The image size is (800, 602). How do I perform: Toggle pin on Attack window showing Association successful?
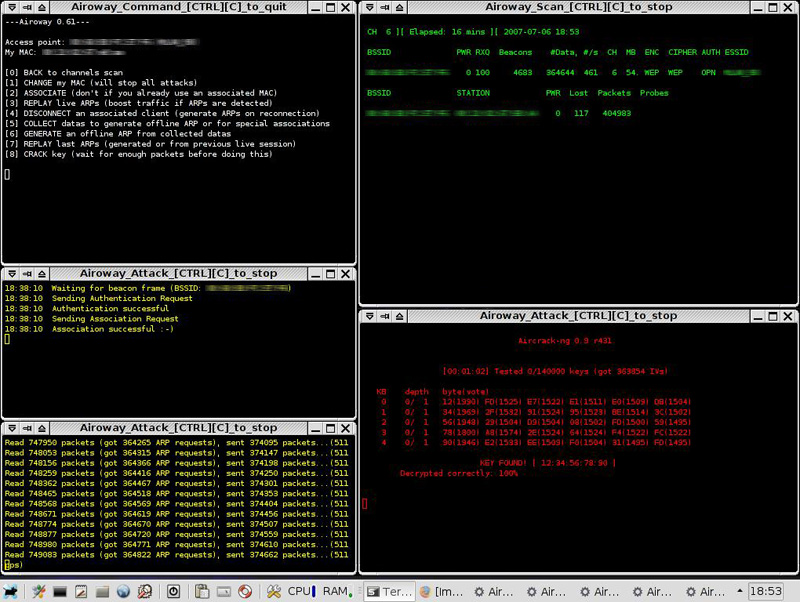tap(27, 274)
